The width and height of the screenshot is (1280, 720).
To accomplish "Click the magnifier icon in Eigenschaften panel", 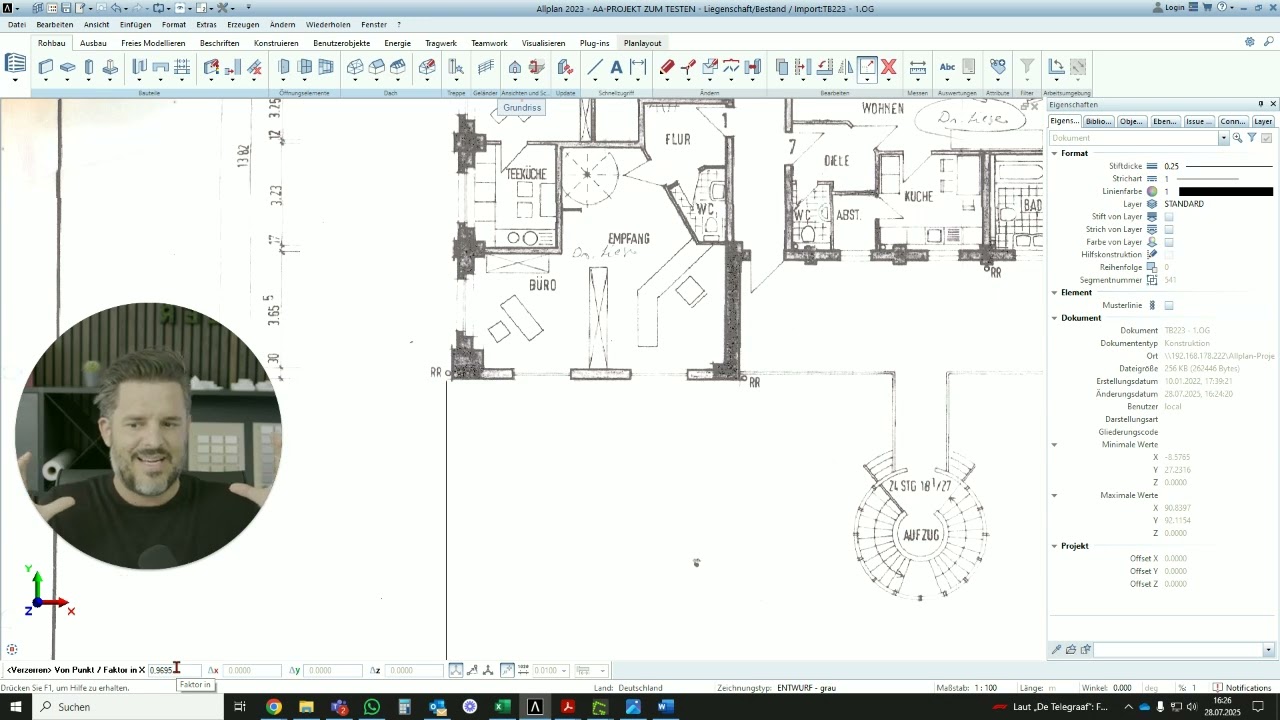I will click(x=1237, y=138).
